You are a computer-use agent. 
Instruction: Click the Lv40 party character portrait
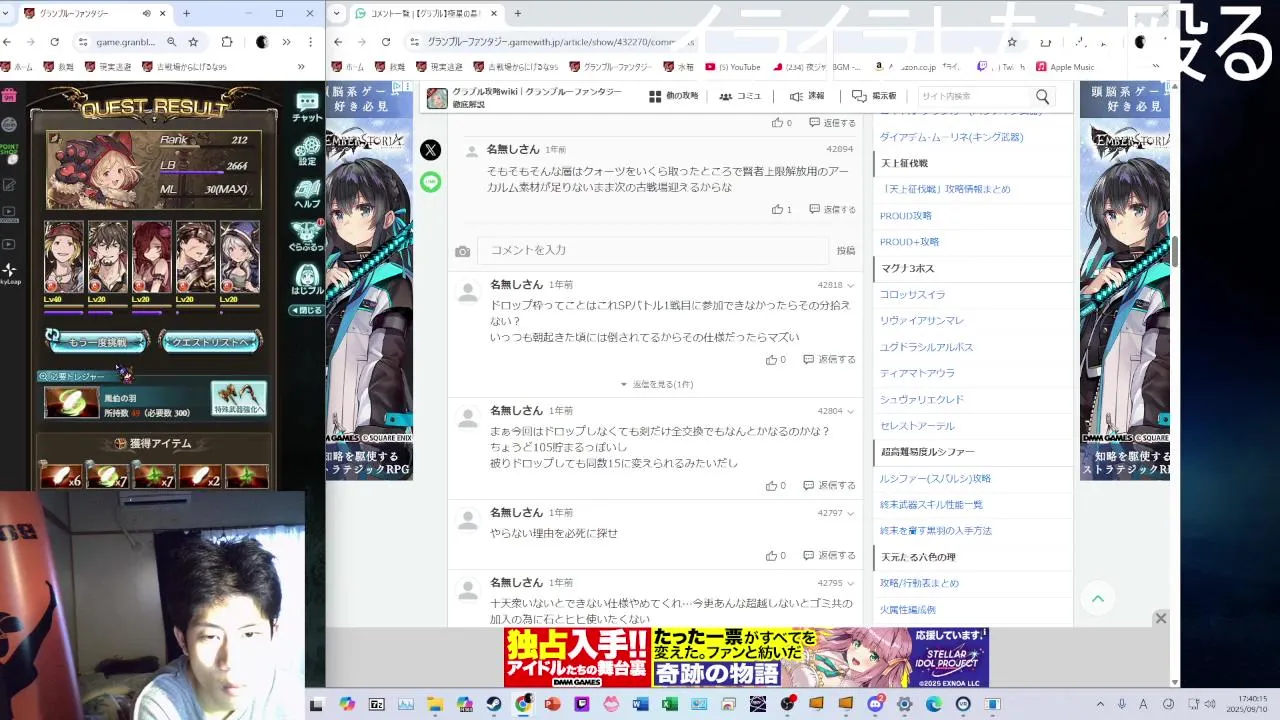pyautogui.click(x=63, y=259)
